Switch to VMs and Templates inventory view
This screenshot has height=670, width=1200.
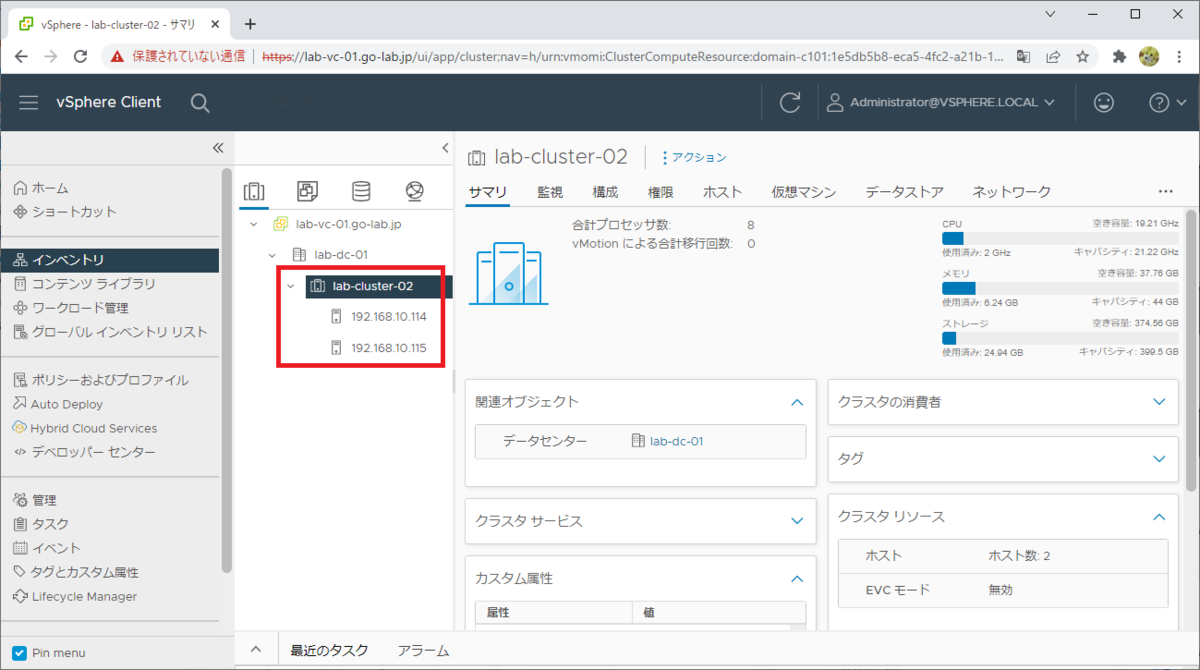308,191
